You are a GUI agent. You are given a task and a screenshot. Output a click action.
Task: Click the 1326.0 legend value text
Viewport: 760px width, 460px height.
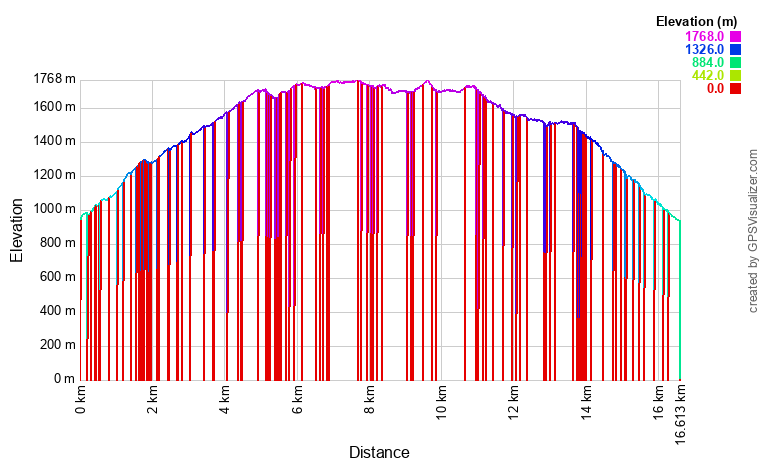(704, 50)
